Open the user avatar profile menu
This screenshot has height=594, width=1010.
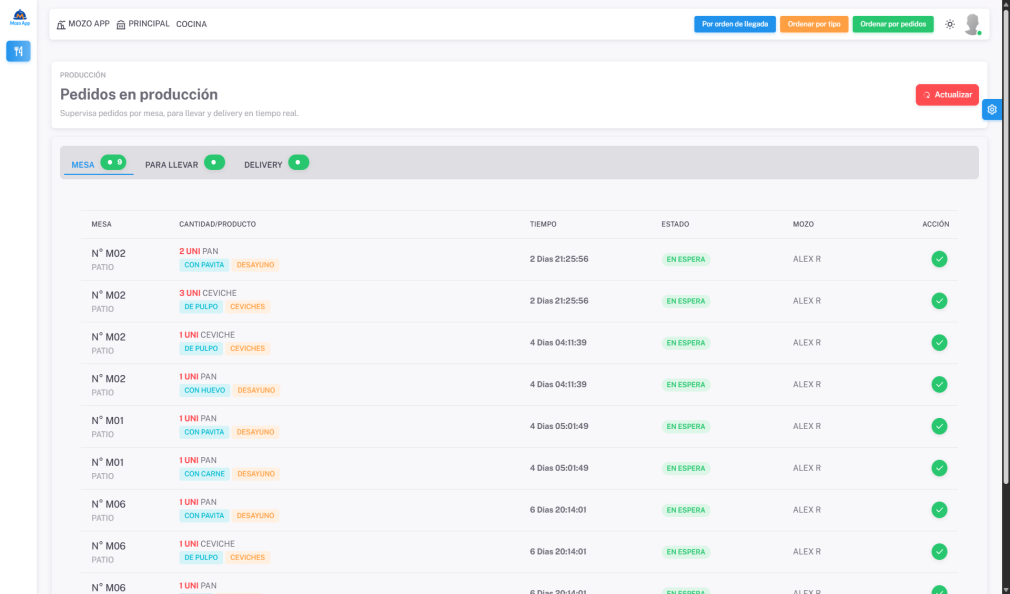[x=972, y=25]
